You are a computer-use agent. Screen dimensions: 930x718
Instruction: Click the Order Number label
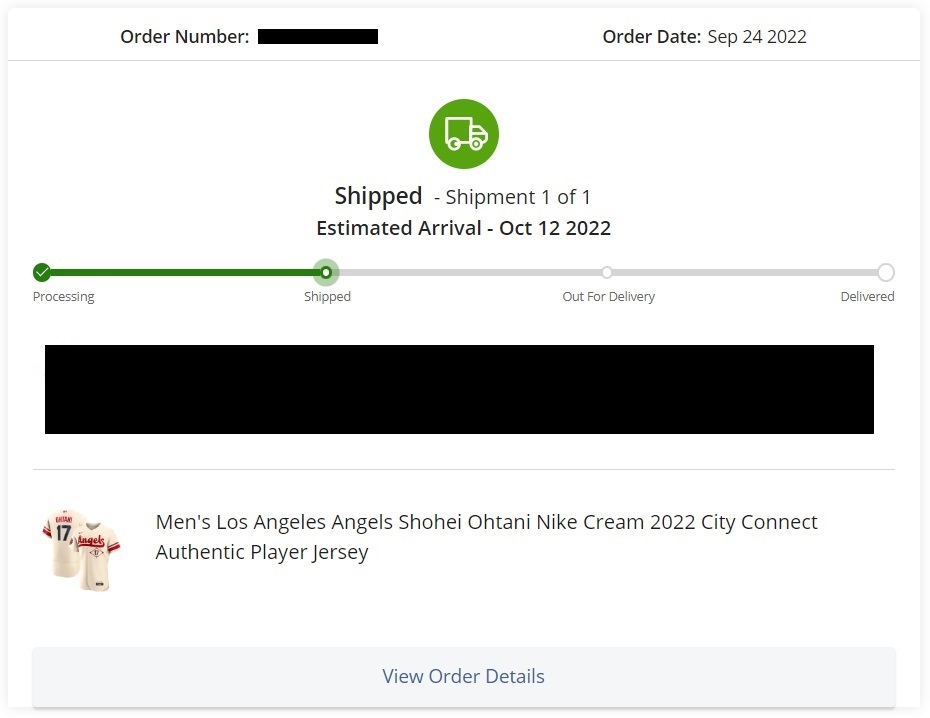tap(185, 37)
